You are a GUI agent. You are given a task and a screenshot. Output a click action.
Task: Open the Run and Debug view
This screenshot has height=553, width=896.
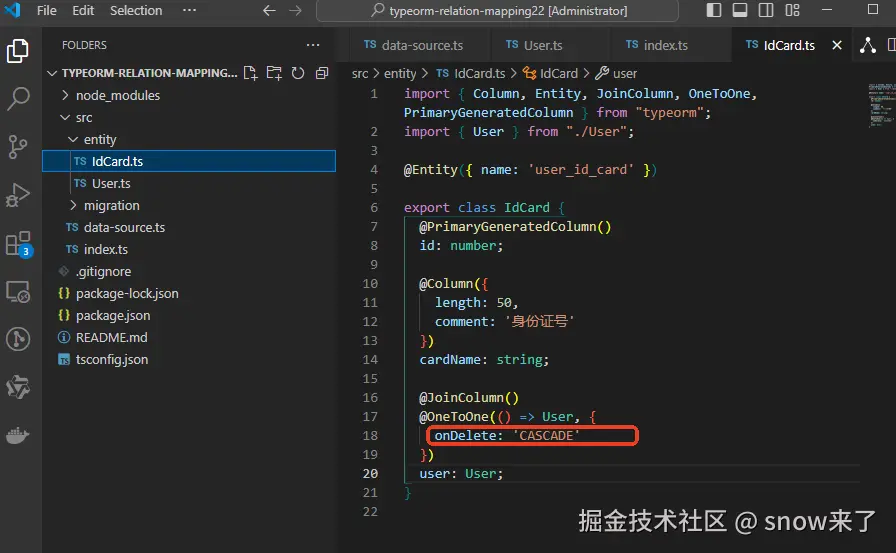[x=18, y=195]
